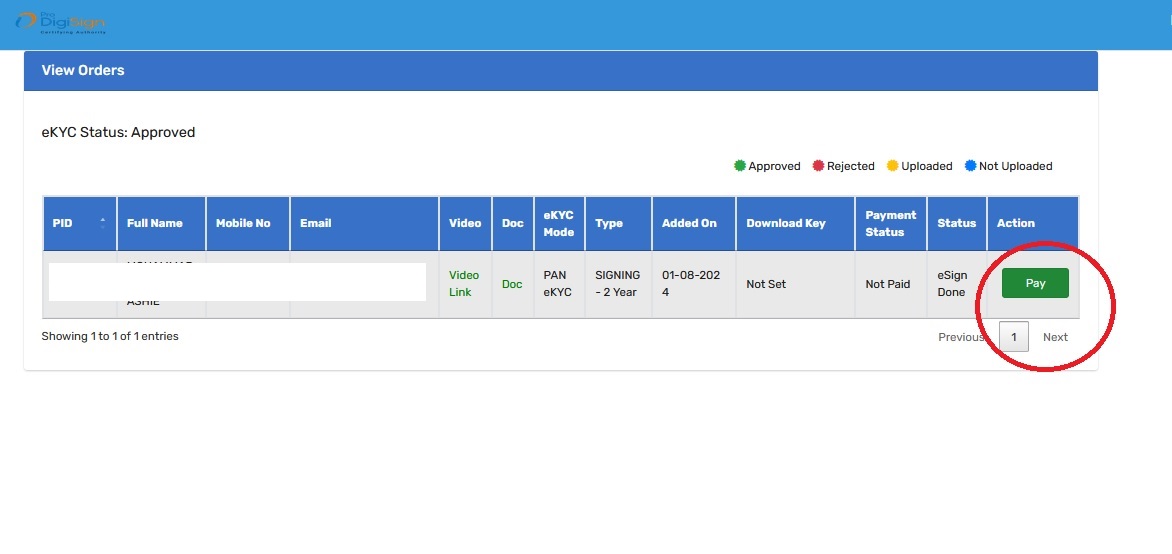Viewport: 1172px width, 554px height.
Task: Sort by the Email column header
Action: [316, 223]
